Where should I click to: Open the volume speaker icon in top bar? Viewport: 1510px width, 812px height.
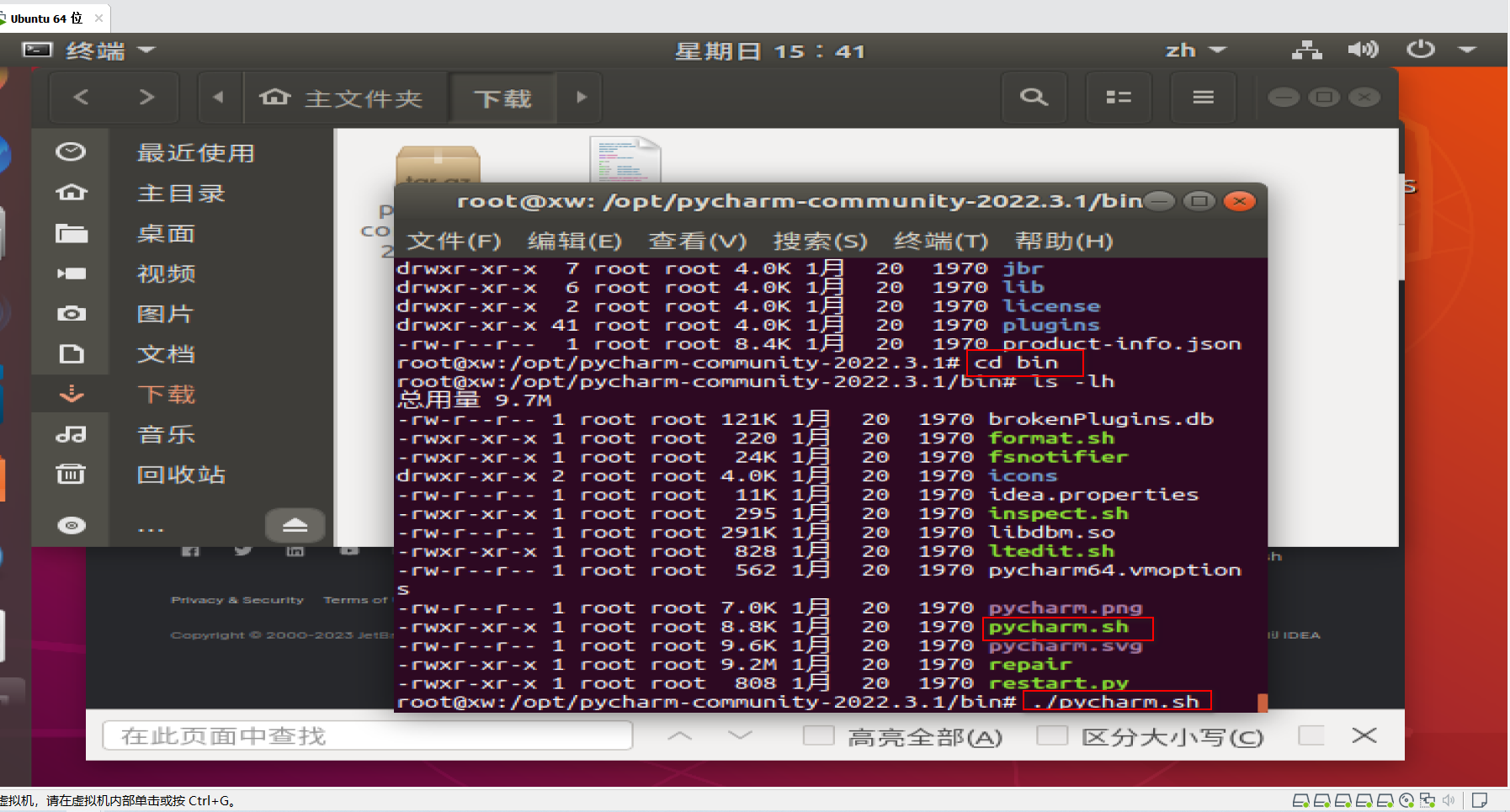click(x=1363, y=50)
